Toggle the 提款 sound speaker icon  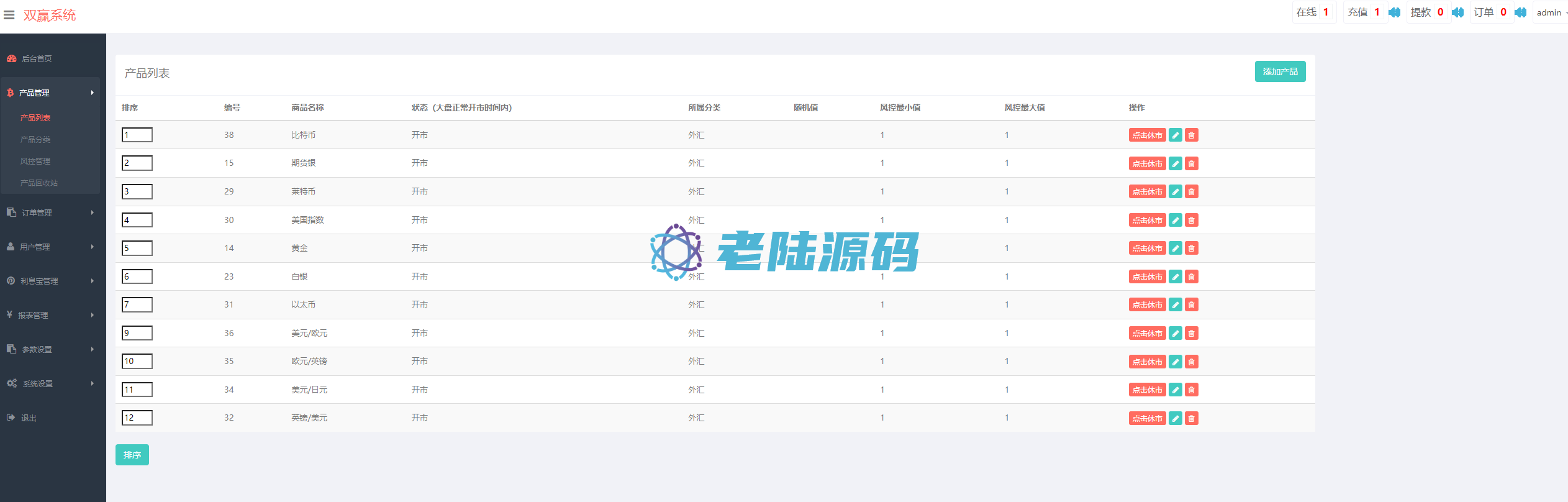[x=1458, y=12]
